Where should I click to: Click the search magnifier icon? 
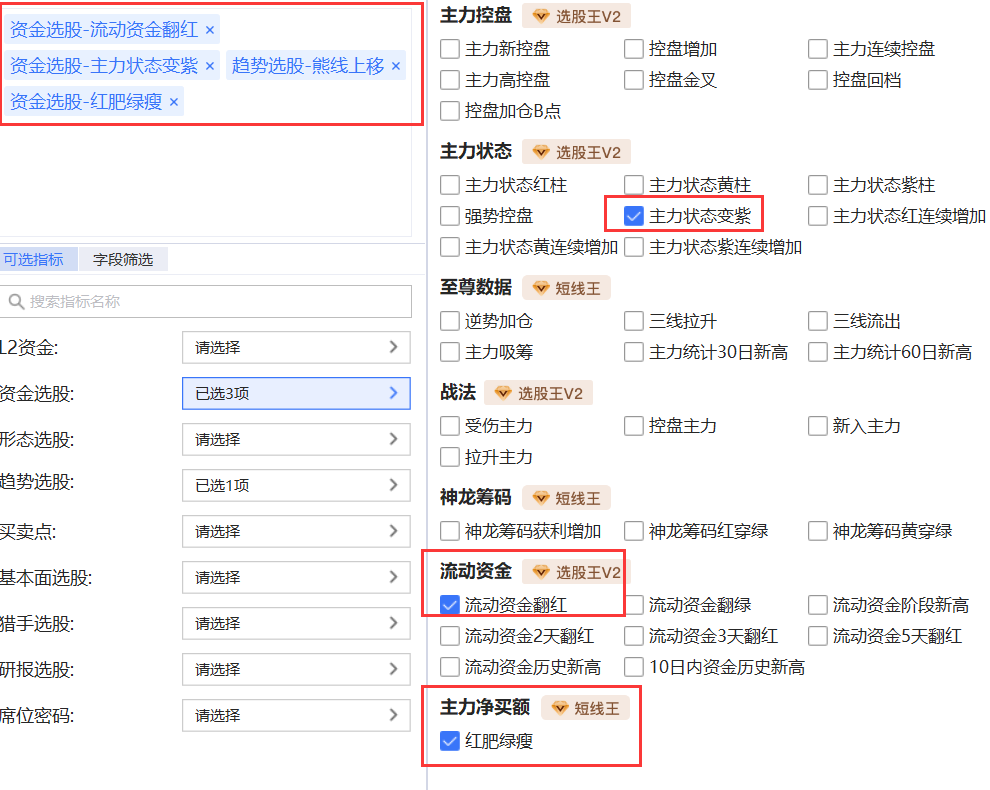tap(16, 302)
